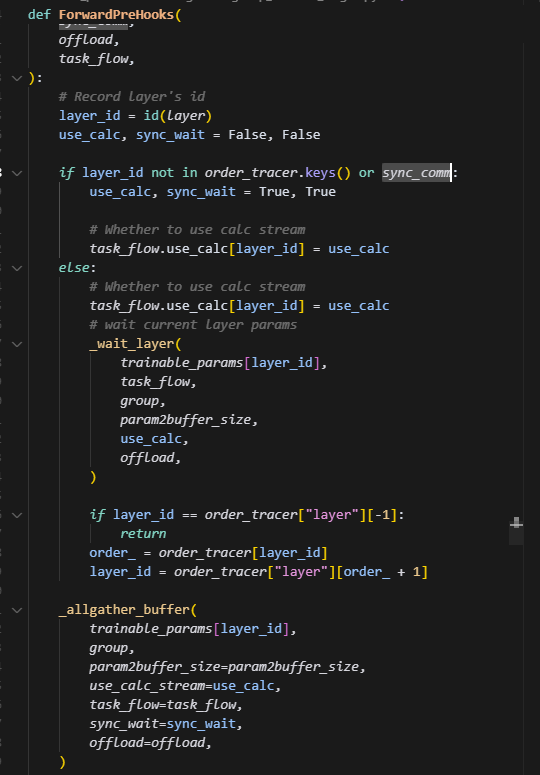The image size is (540, 775).
Task: Fold the '_allgather_buffer(' call using its chevron
Action: point(17,610)
